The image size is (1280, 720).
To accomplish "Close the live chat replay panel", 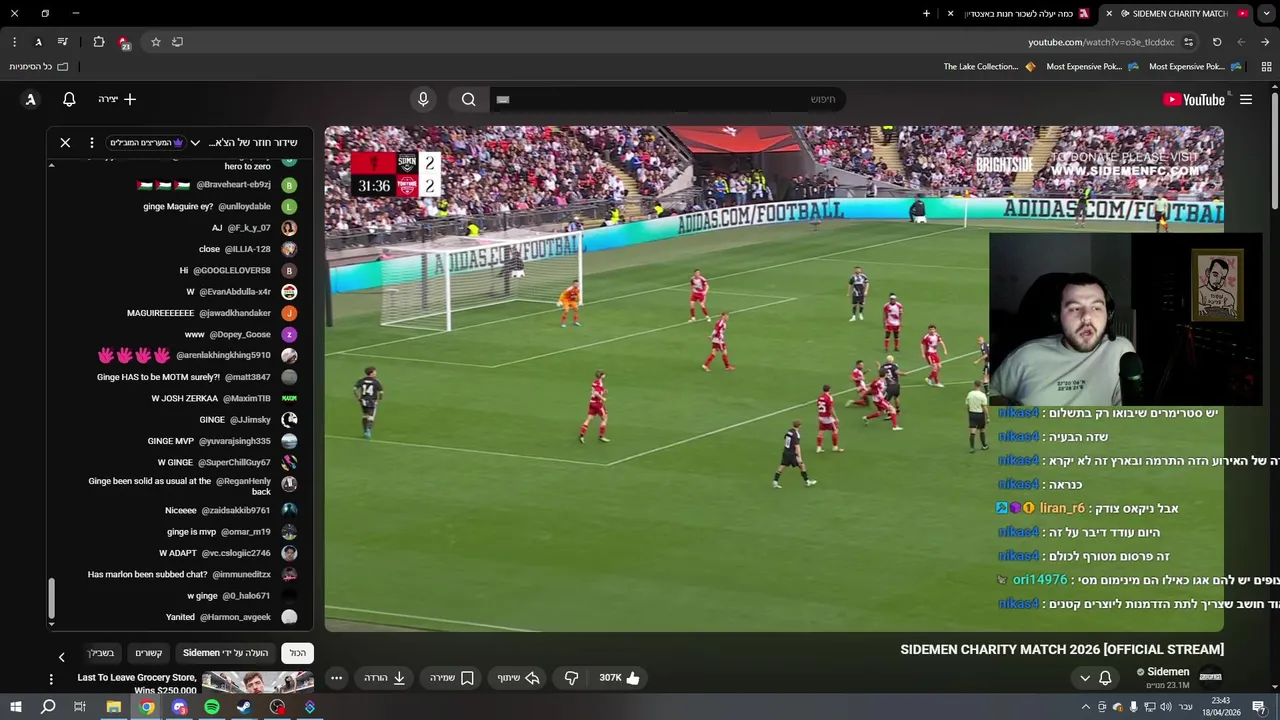I will [x=65, y=143].
